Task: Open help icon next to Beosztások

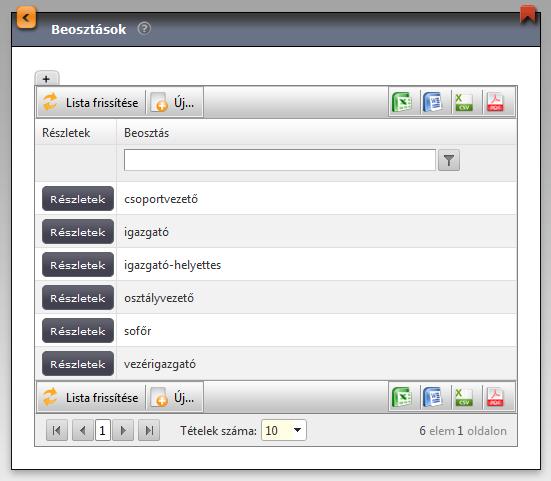Action: click(x=144, y=28)
